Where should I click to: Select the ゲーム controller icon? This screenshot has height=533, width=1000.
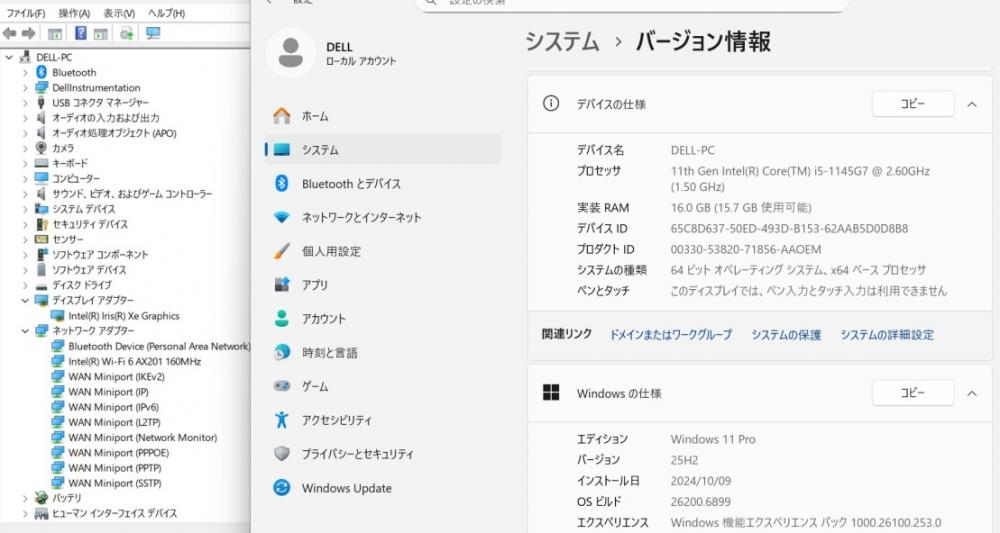(x=282, y=386)
